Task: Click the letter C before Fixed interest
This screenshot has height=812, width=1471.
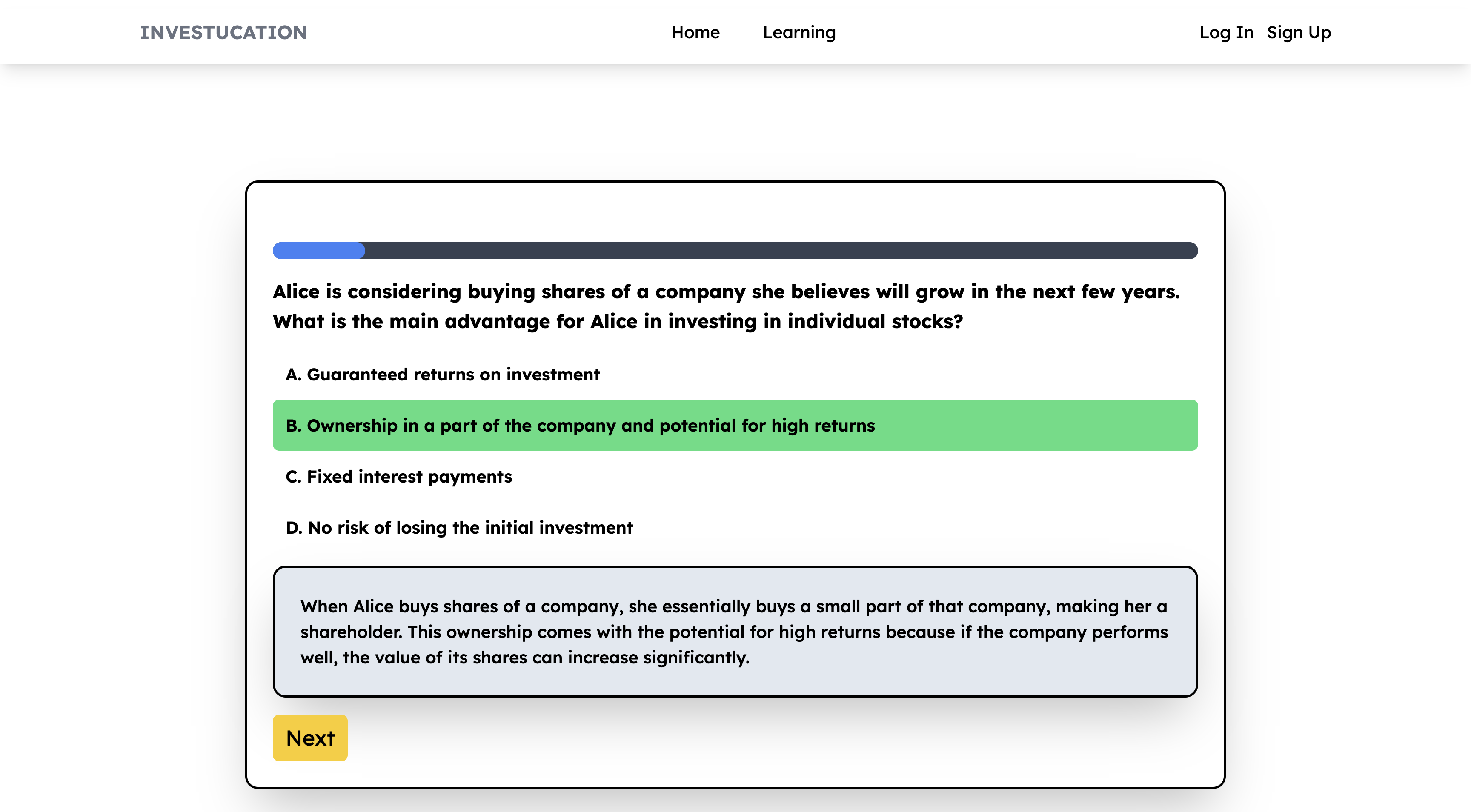Action: (292, 477)
